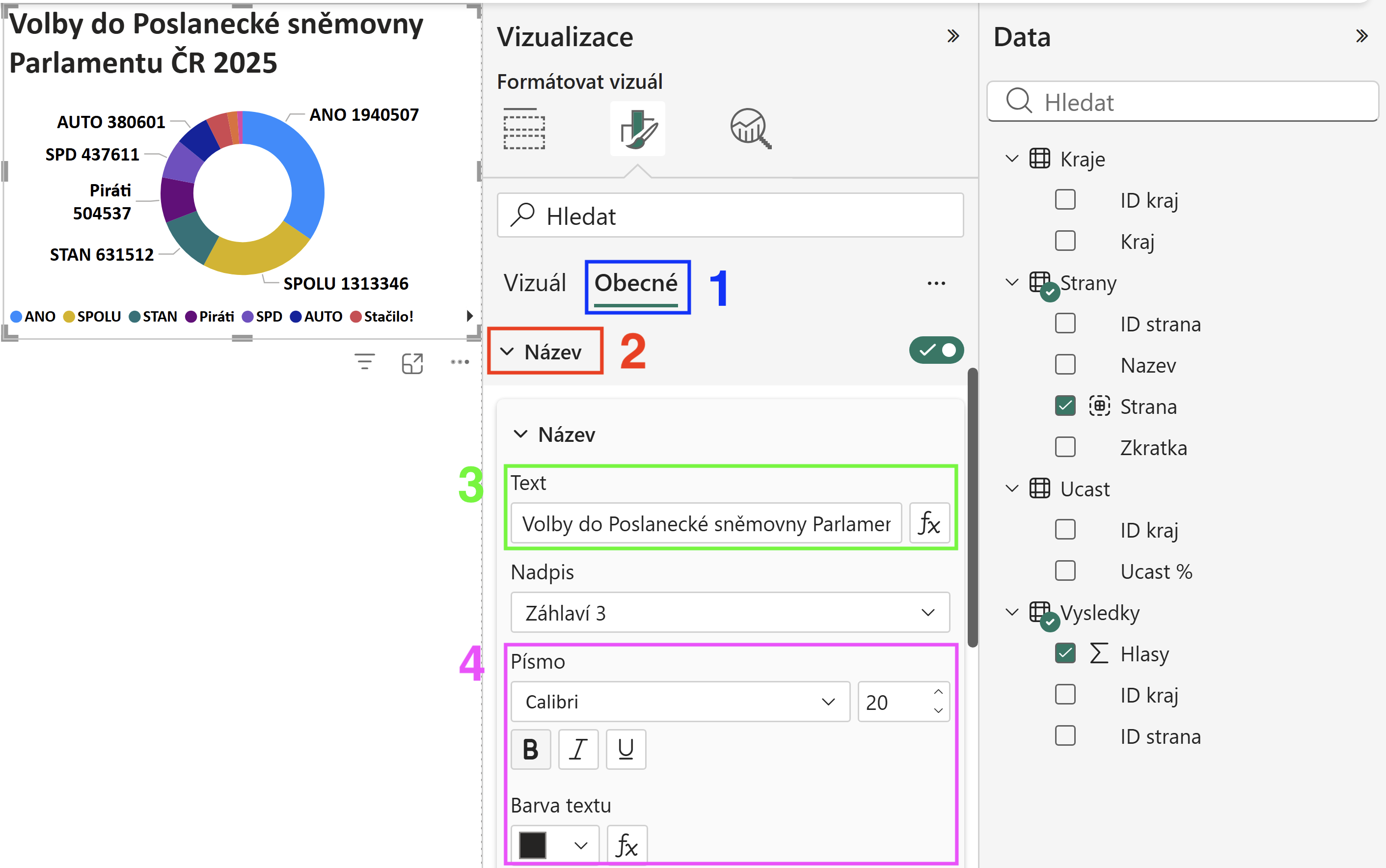Open the chart's more options ellipsis

click(460, 362)
